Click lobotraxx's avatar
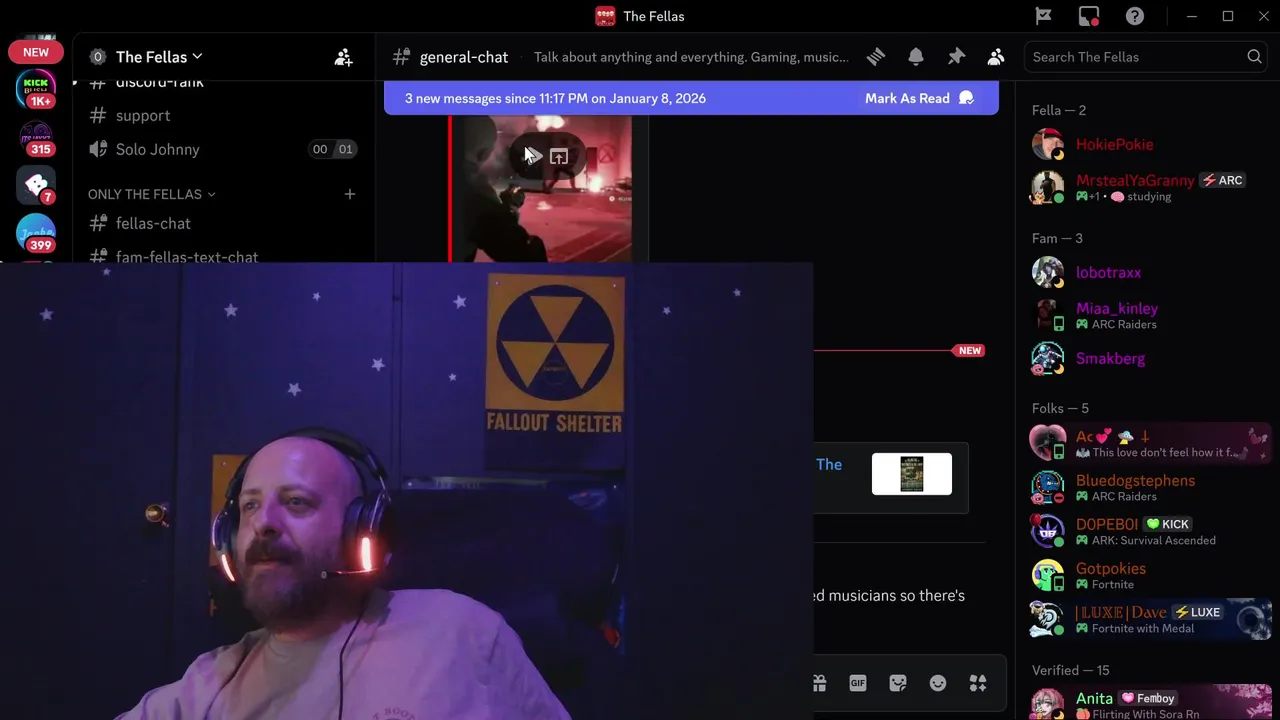 pyautogui.click(x=1048, y=272)
